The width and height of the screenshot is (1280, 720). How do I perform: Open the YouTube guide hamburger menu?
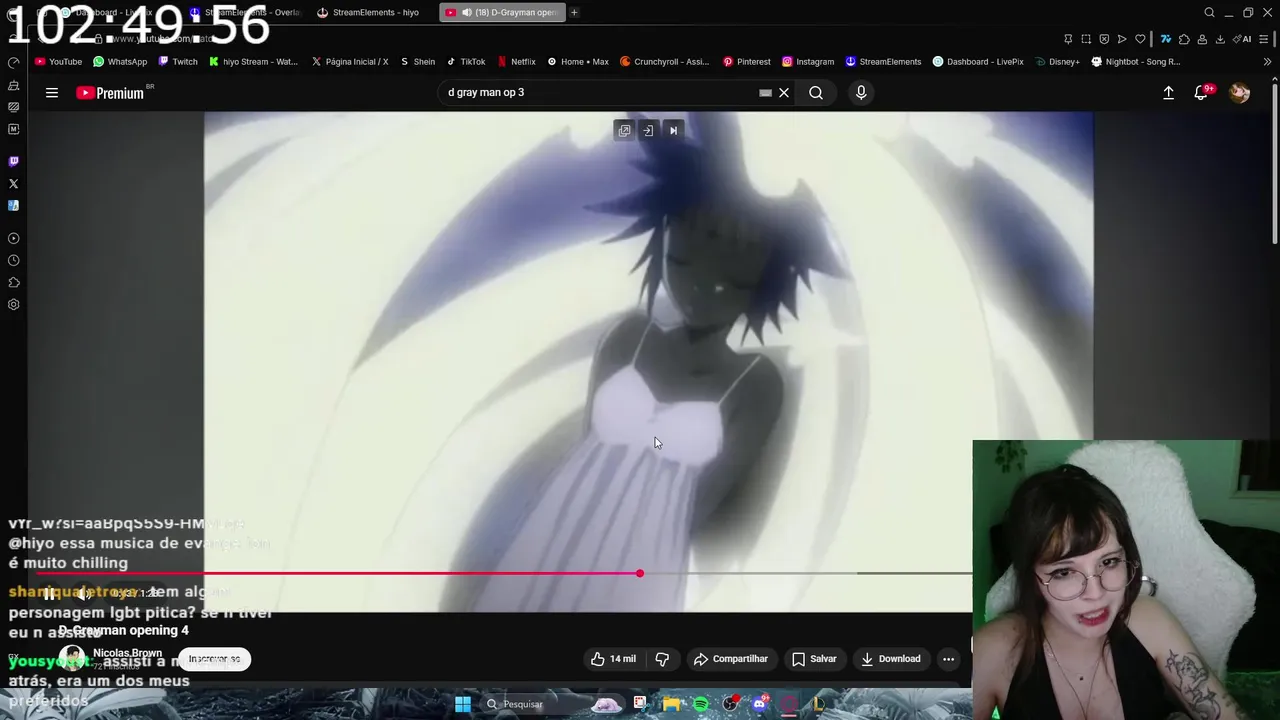pyautogui.click(x=52, y=93)
